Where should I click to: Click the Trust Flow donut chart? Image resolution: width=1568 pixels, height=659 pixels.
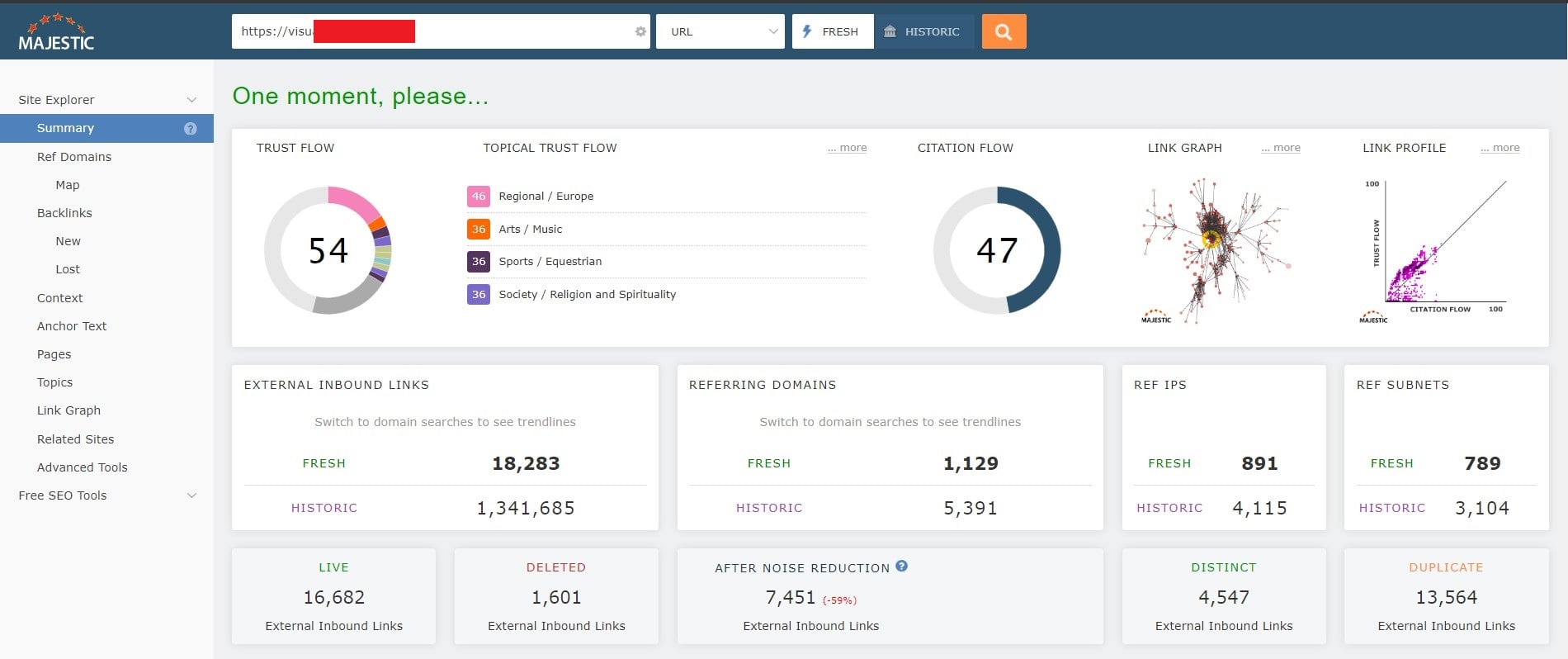[328, 250]
